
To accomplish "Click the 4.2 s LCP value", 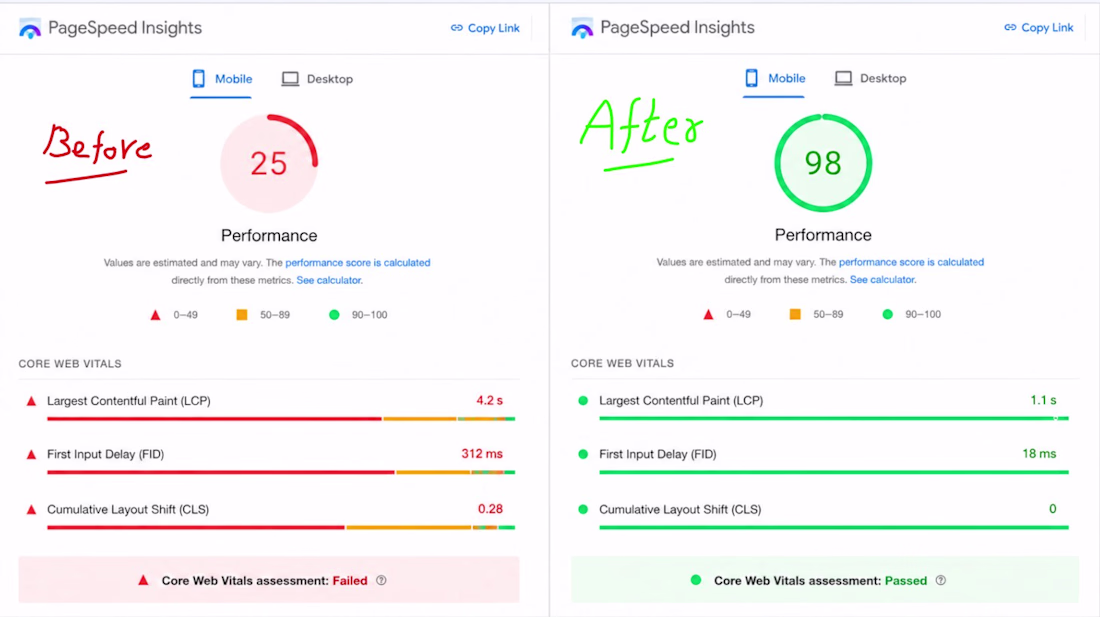I will click(490, 400).
